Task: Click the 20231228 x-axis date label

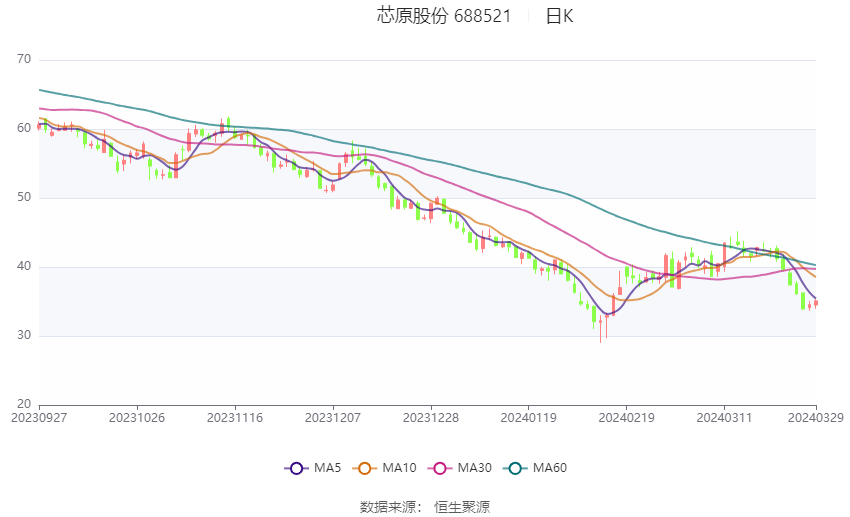Action: (431, 418)
